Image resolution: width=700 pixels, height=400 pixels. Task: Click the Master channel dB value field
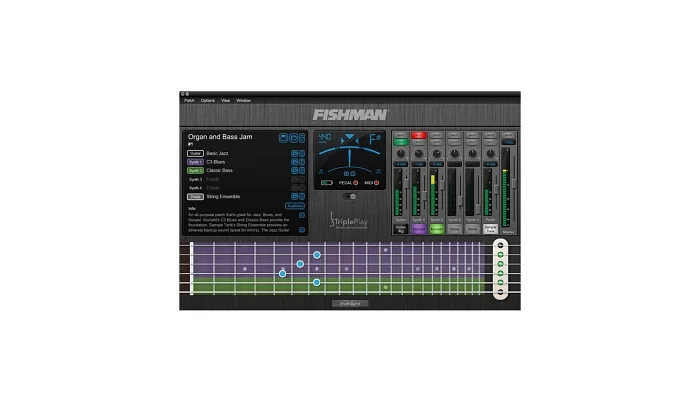tap(508, 142)
